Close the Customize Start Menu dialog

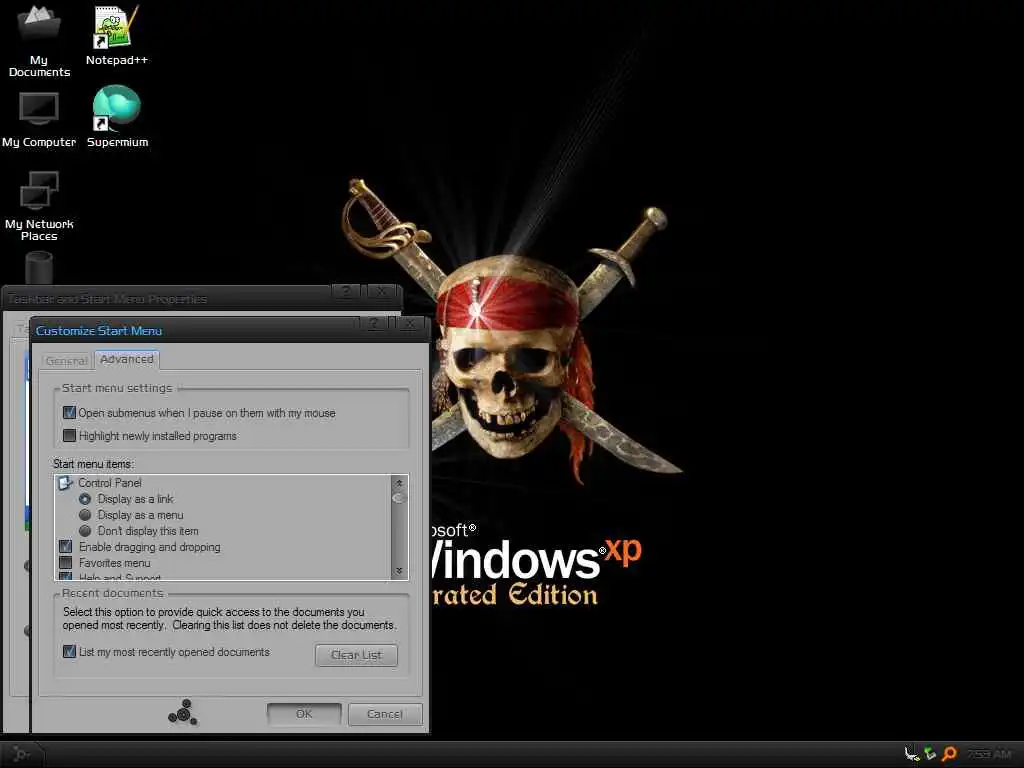coord(410,324)
